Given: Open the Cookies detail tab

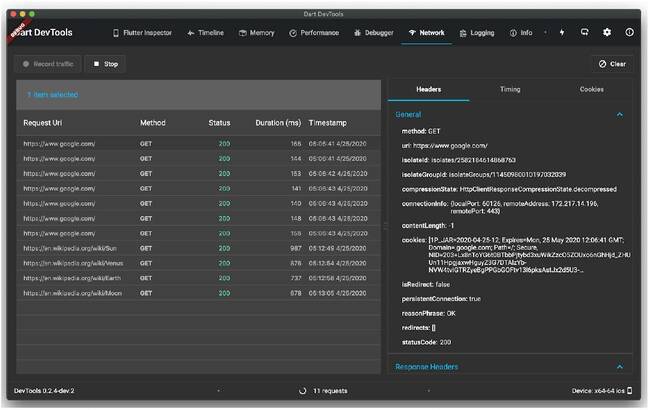Looking at the screenshot, I should (591, 89).
